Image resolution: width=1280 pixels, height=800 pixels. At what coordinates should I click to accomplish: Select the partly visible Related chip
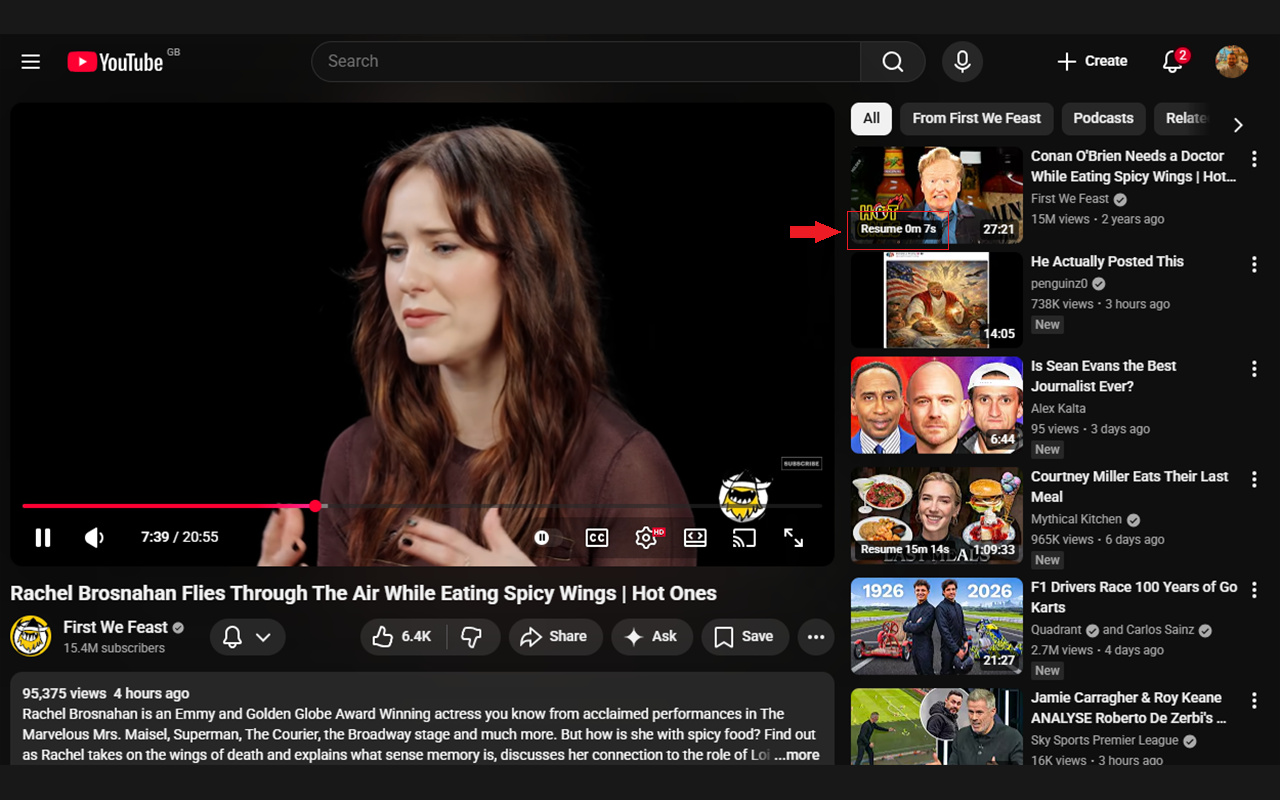(x=1185, y=118)
